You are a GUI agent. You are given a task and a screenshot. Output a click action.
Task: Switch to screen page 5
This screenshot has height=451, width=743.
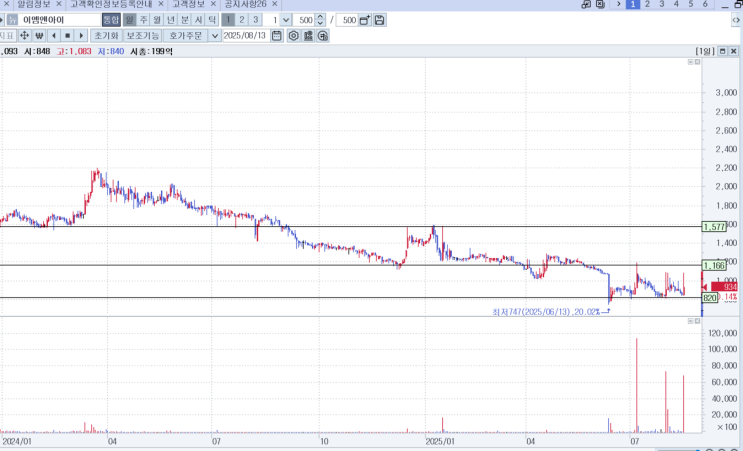690,4
